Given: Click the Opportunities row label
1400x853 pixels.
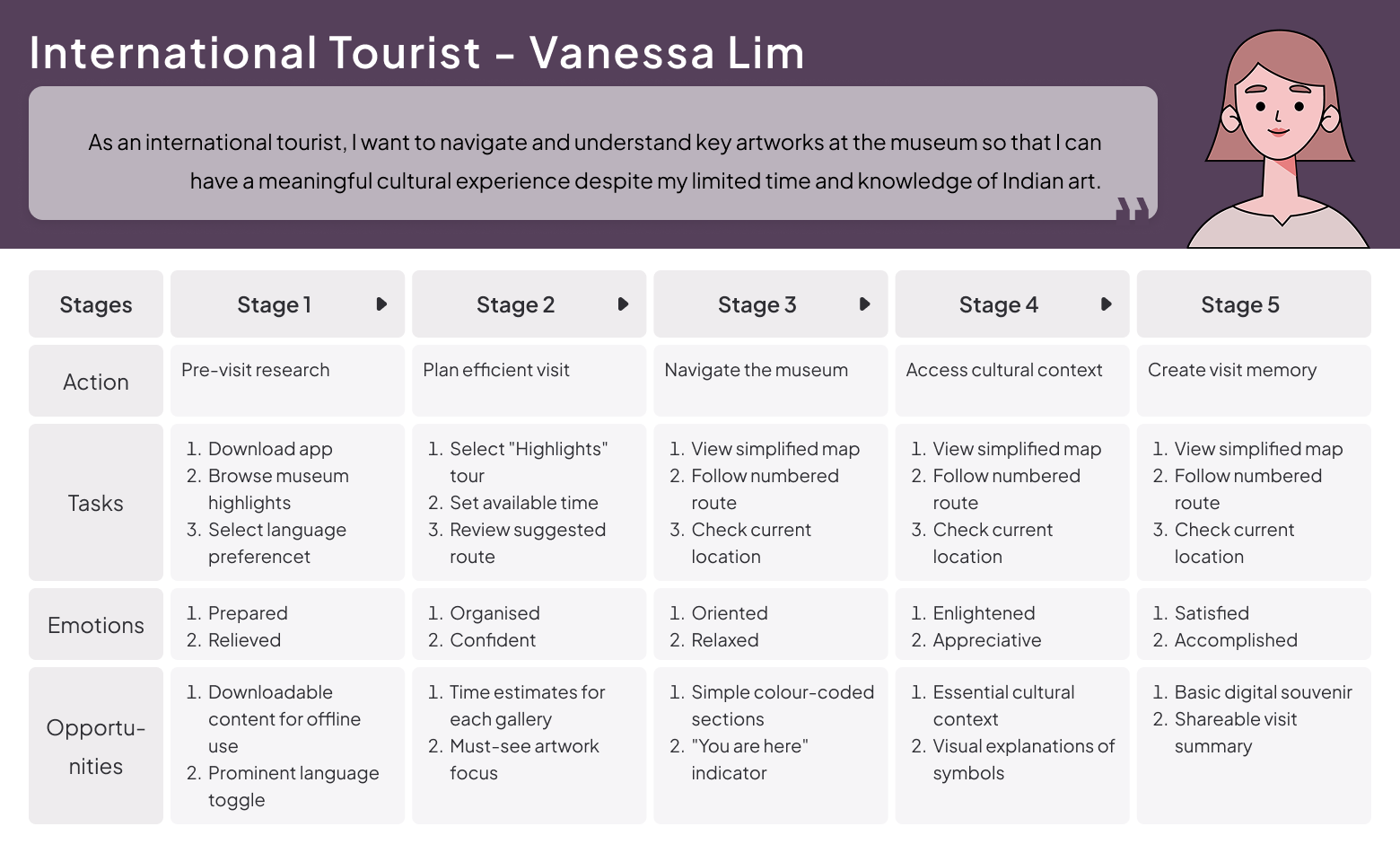Looking at the screenshot, I should [x=96, y=746].
